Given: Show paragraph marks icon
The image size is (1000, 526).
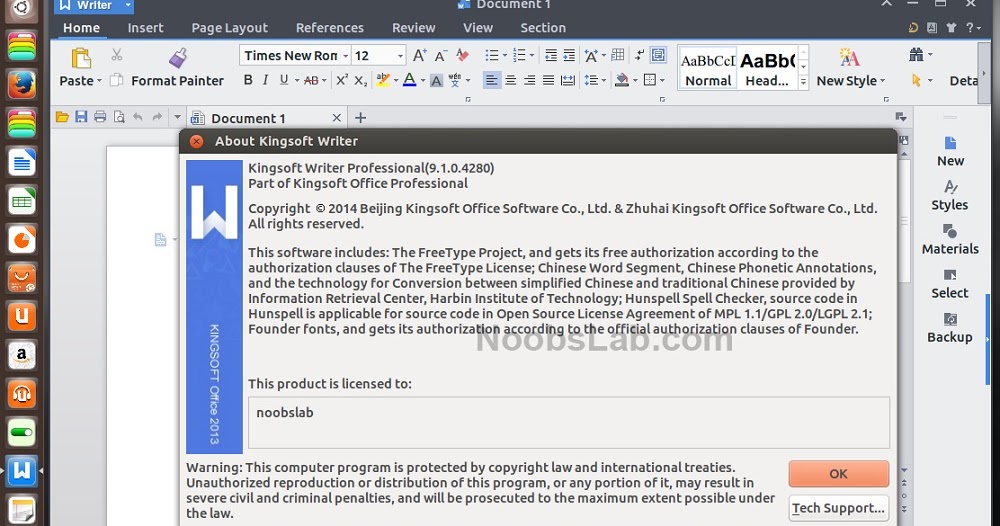Looking at the screenshot, I should tap(639, 55).
